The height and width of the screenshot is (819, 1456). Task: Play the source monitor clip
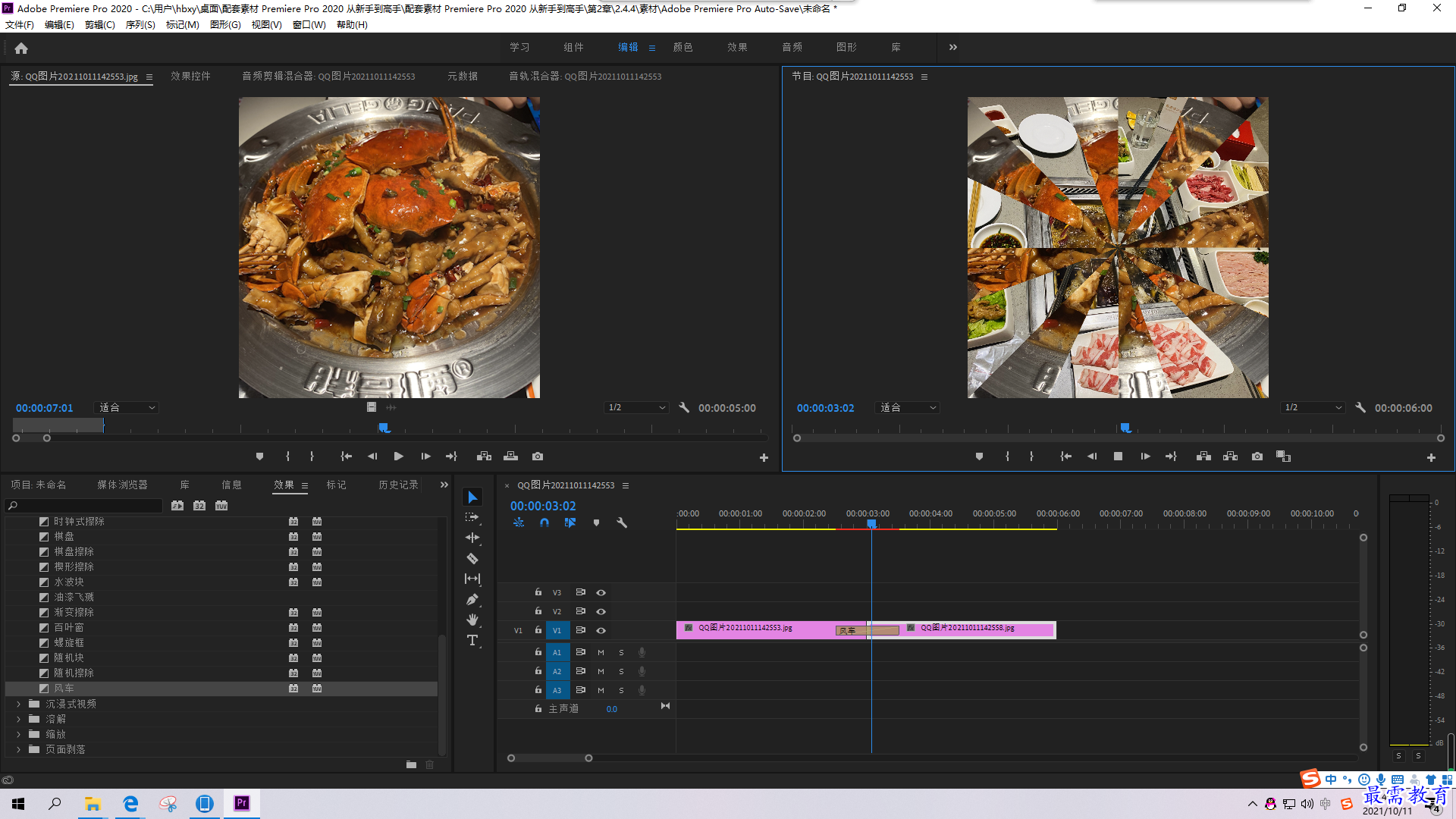tap(398, 457)
